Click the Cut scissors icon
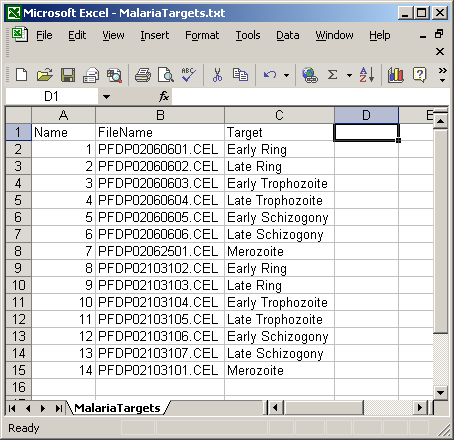This screenshot has width=454, height=440. tap(217, 75)
